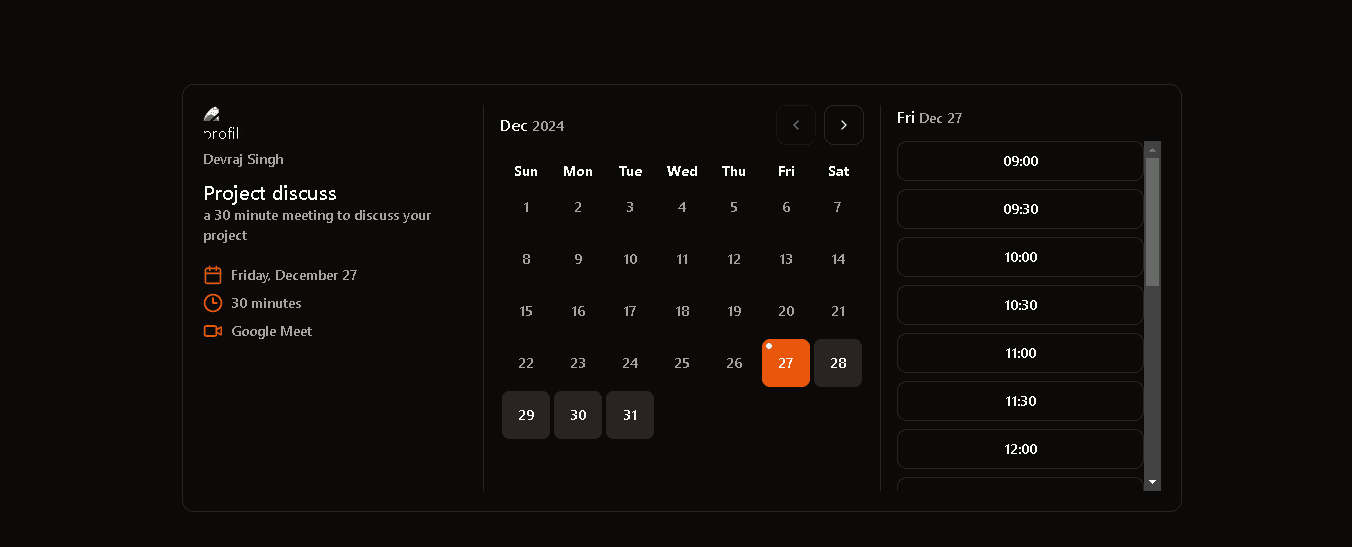The width and height of the screenshot is (1352, 547).
Task: Pick December 29 date cell
Action: click(526, 415)
